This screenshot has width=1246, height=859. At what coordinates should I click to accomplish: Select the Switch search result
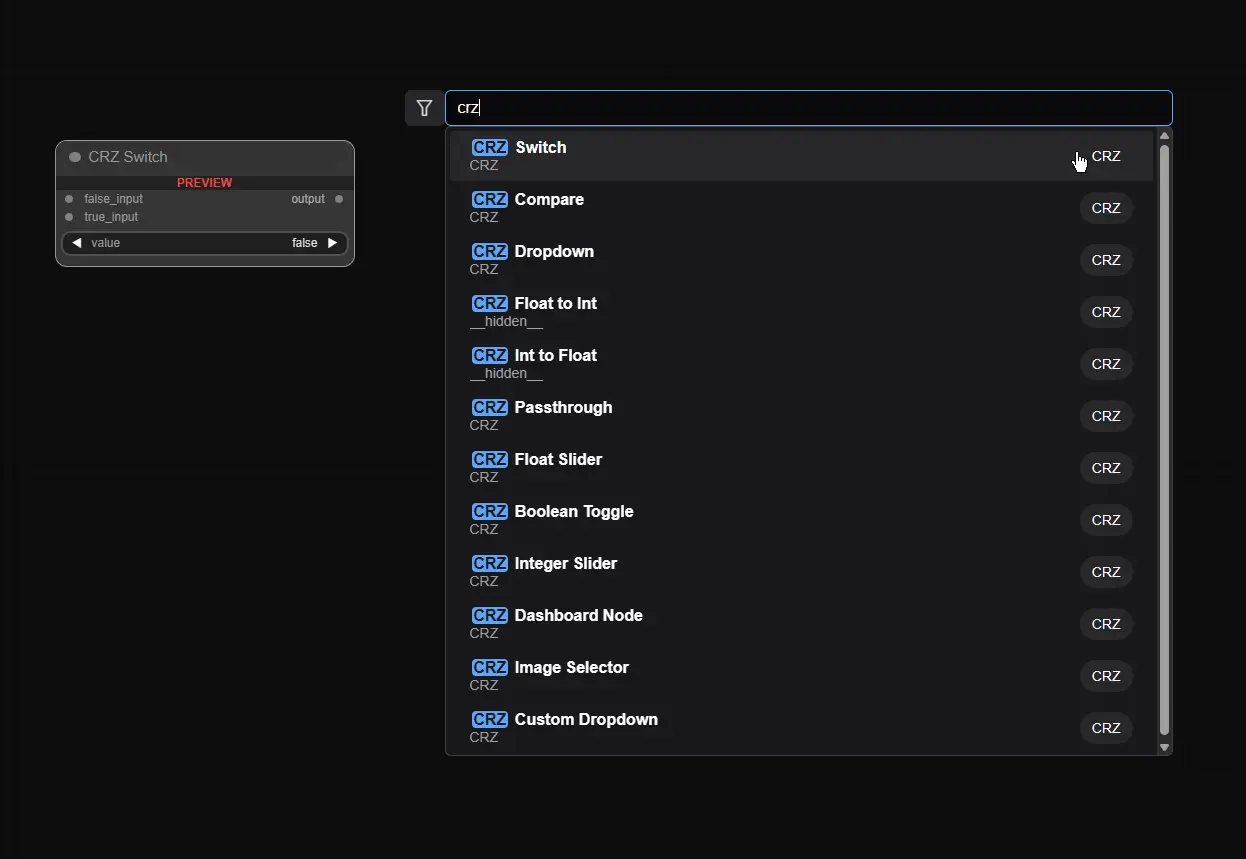pos(540,148)
